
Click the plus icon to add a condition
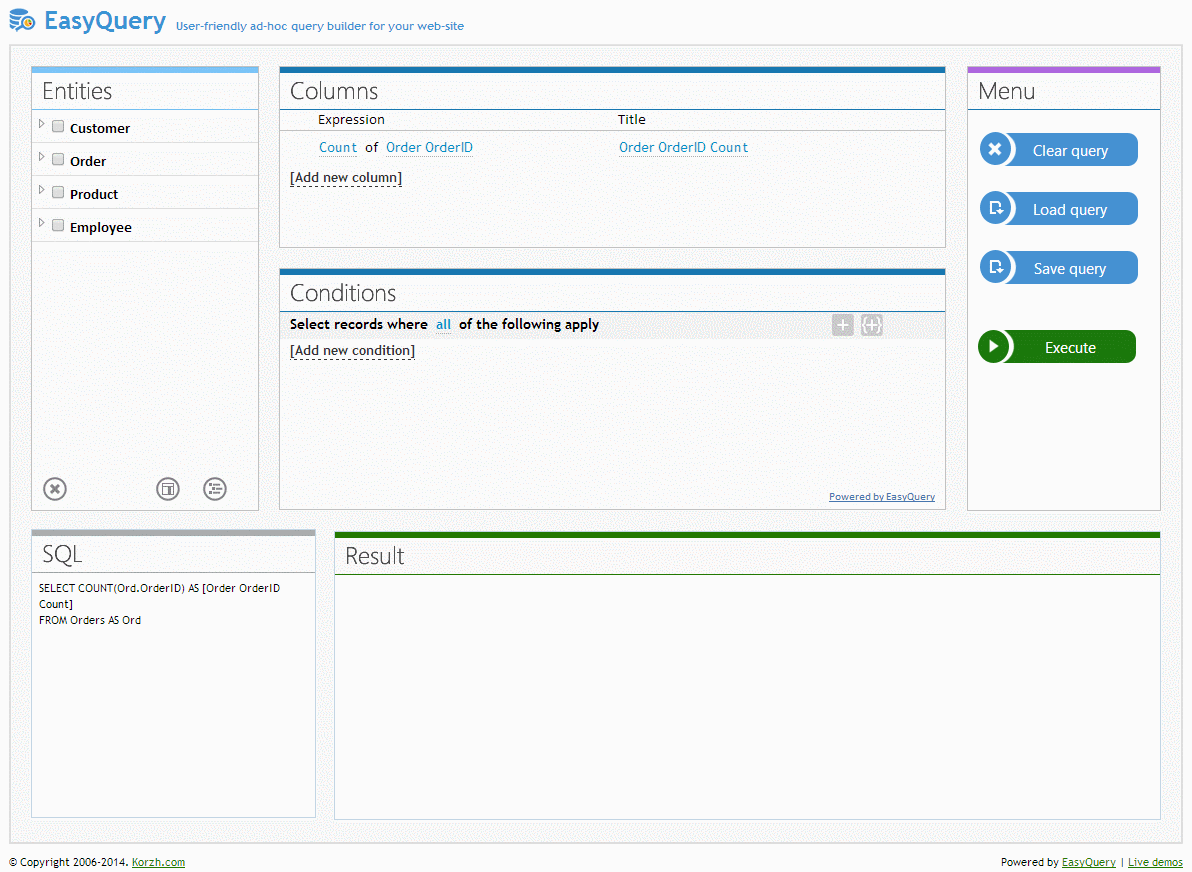coord(842,325)
